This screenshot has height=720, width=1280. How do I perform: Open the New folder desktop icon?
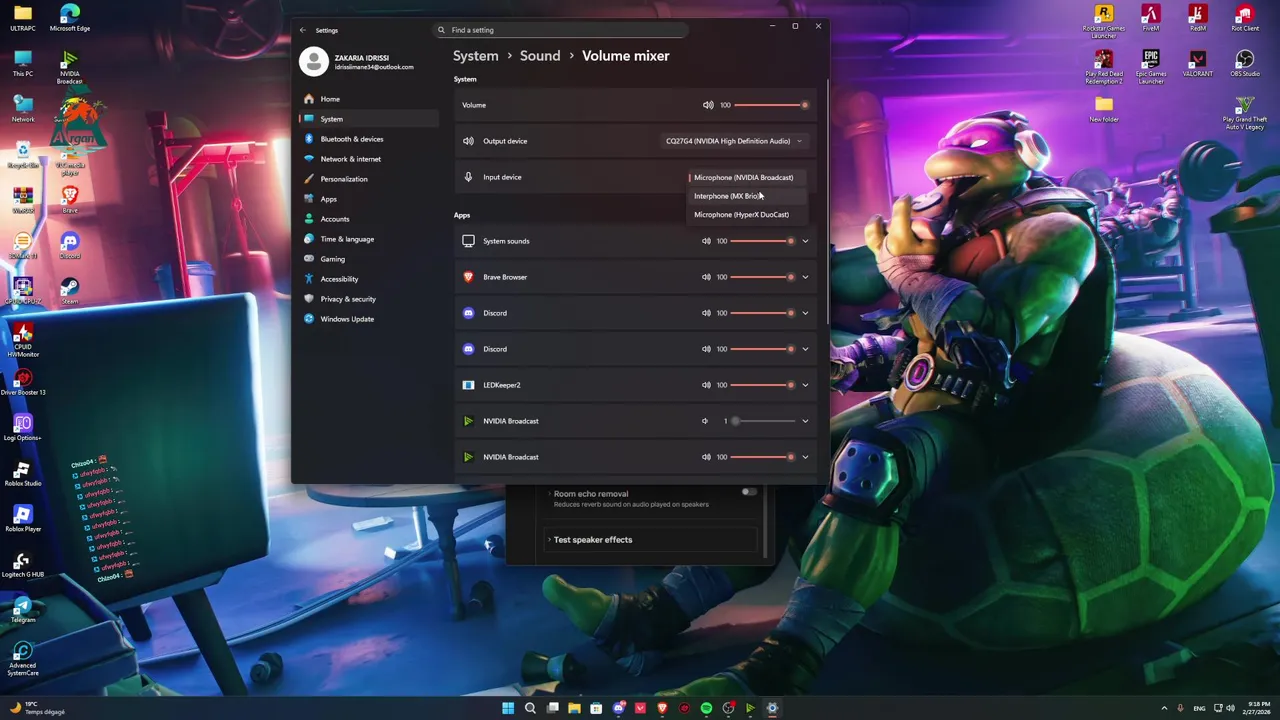coord(1104,109)
